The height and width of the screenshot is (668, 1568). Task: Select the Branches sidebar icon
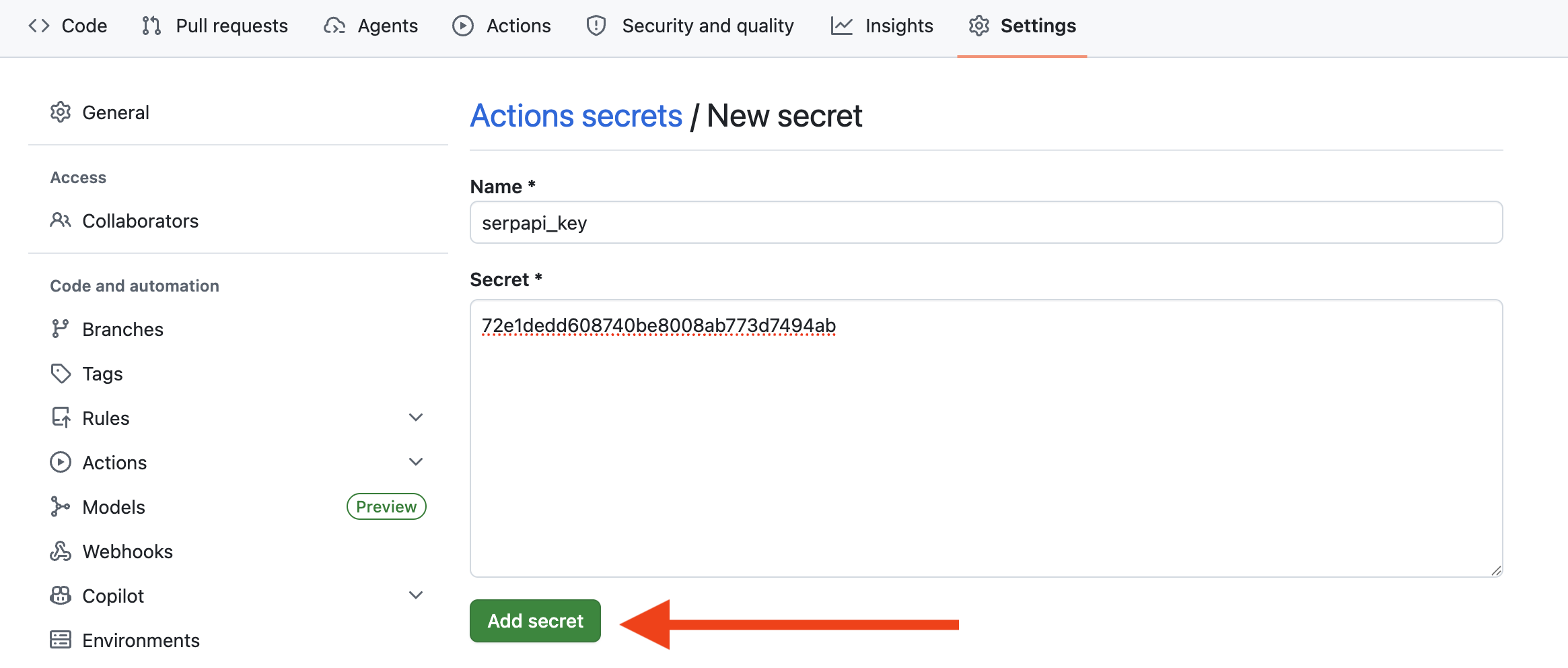pyautogui.click(x=60, y=329)
